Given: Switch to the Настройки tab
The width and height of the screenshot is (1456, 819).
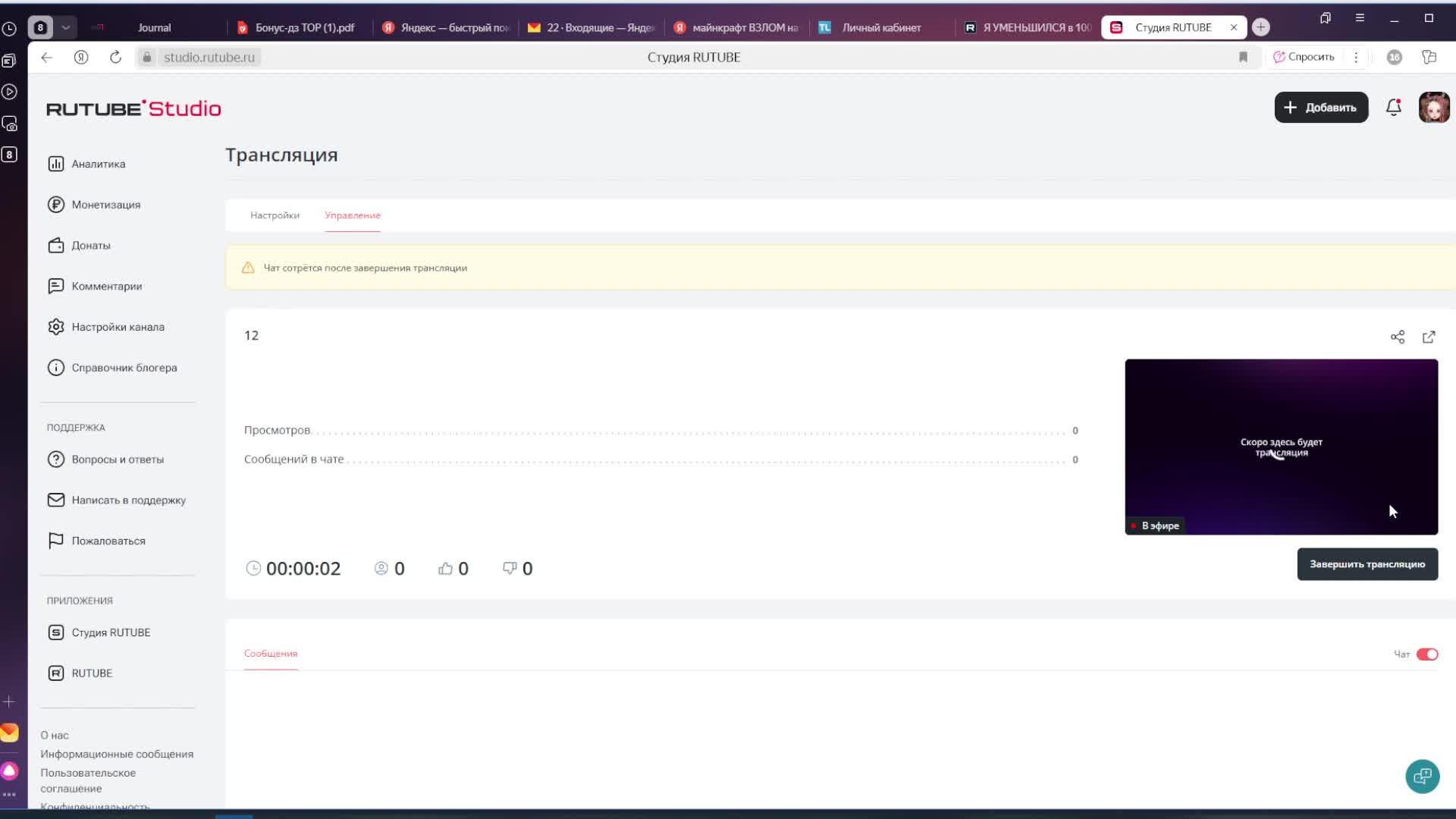Looking at the screenshot, I should (x=275, y=215).
